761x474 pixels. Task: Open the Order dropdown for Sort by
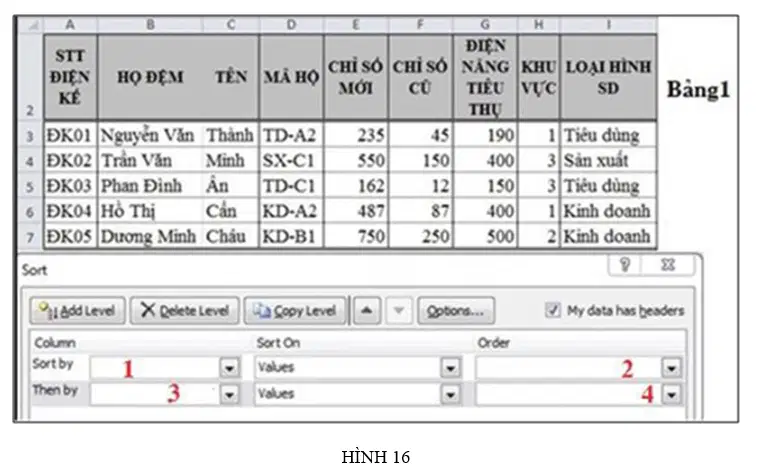coord(672,368)
